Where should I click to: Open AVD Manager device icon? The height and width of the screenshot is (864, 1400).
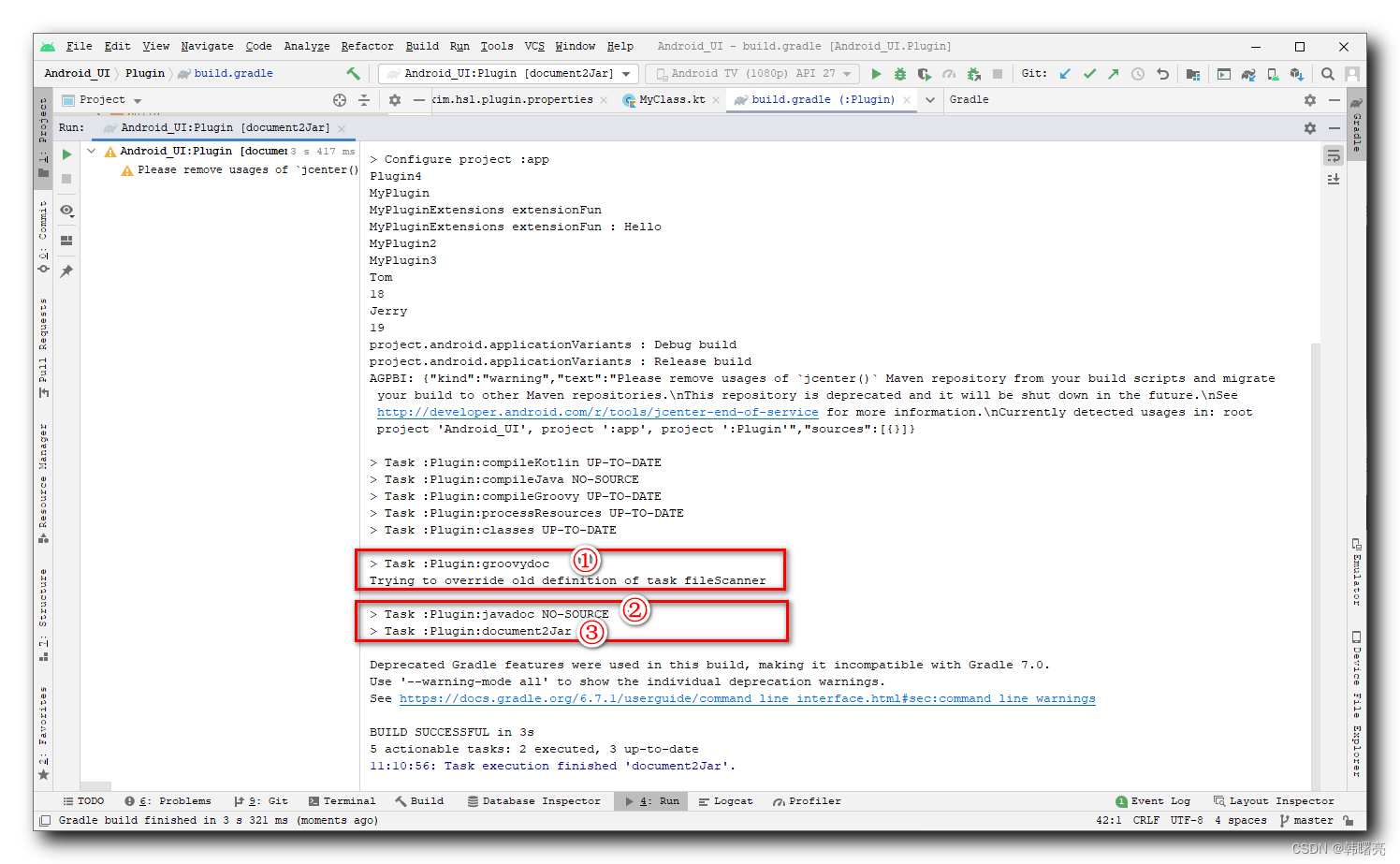1273,73
